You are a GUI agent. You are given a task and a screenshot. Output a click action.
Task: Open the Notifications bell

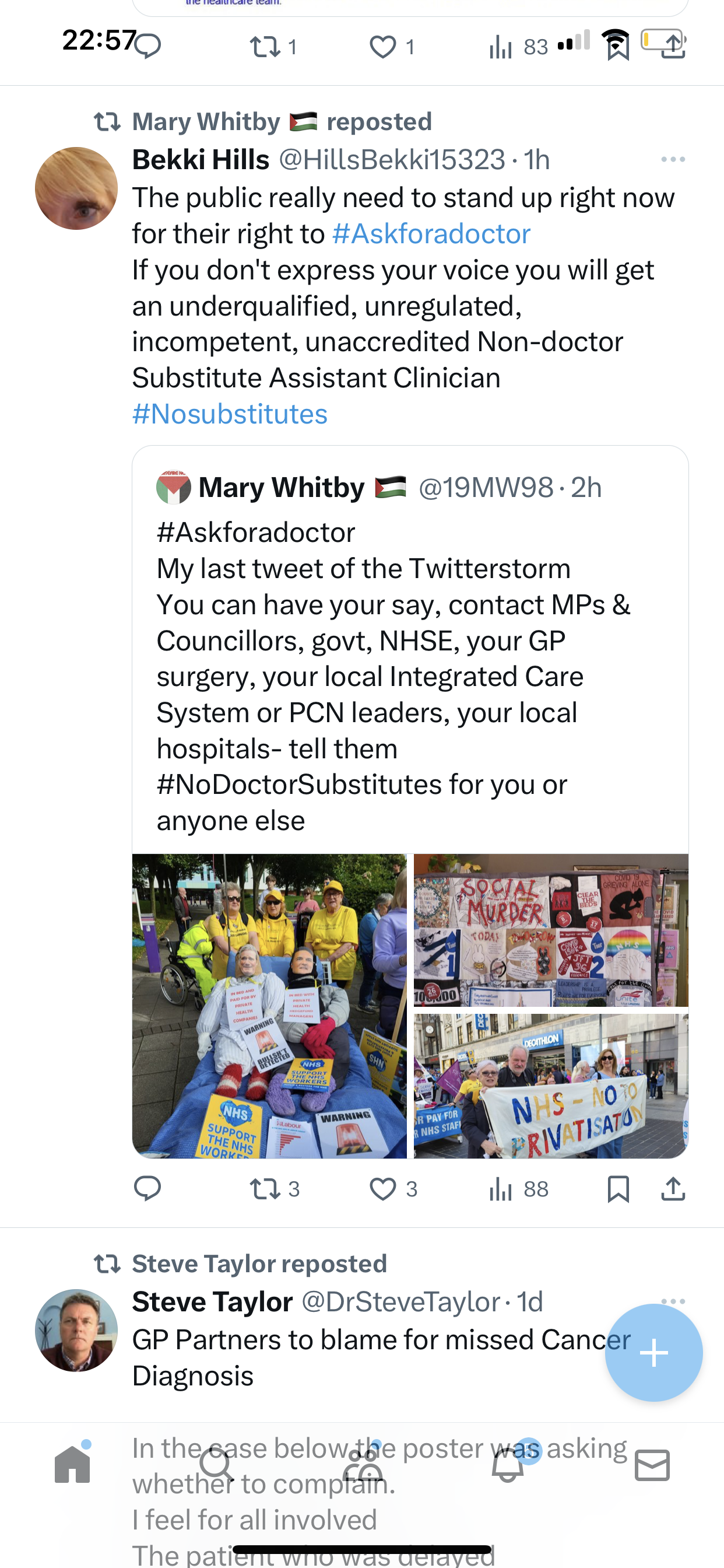(508, 1464)
